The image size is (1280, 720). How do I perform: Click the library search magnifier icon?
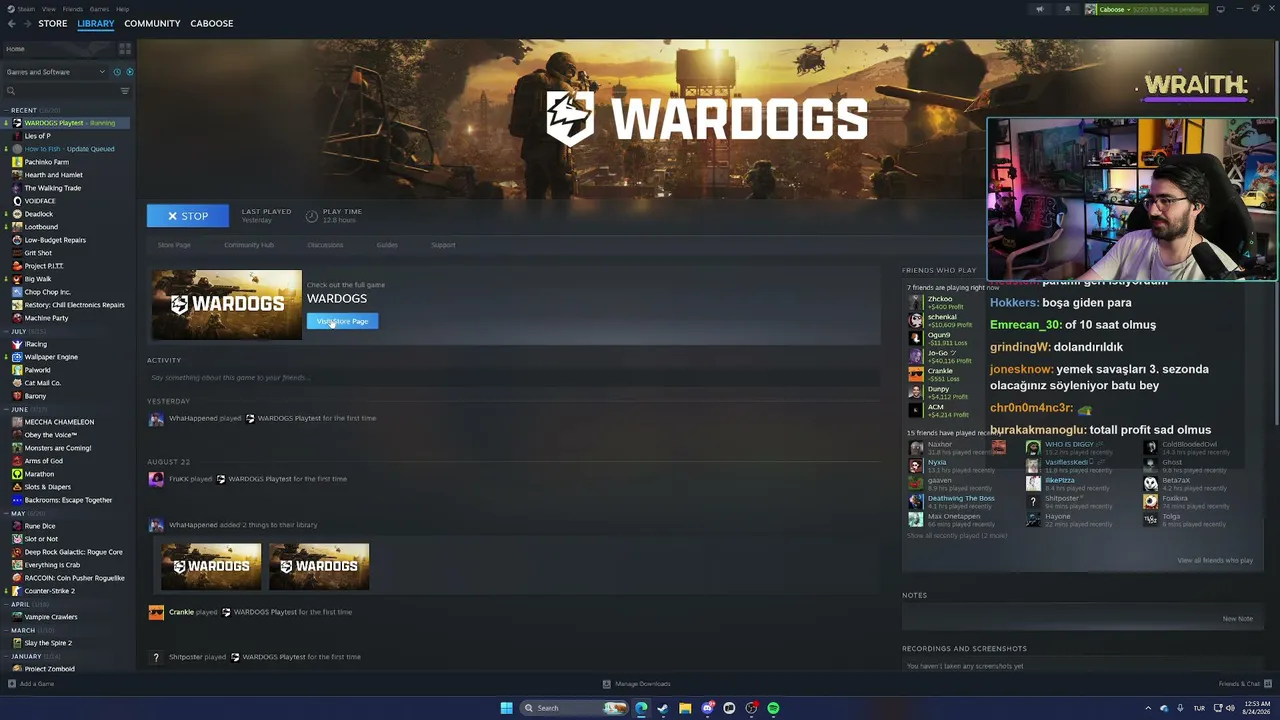click(x=11, y=91)
